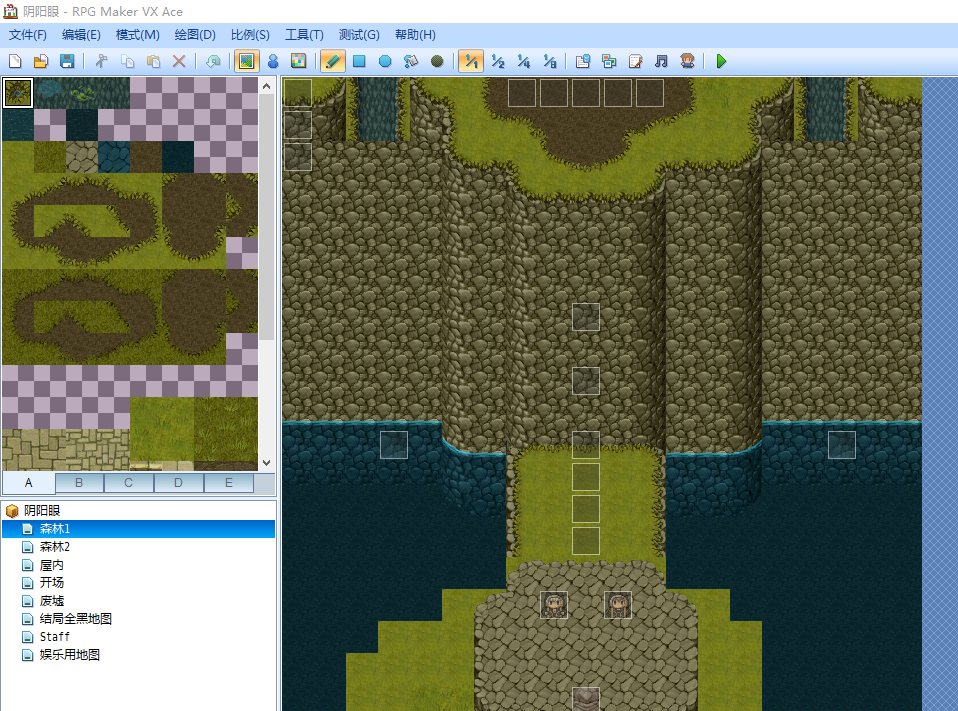Set map zoom to 1/2 scale

click(x=498, y=61)
